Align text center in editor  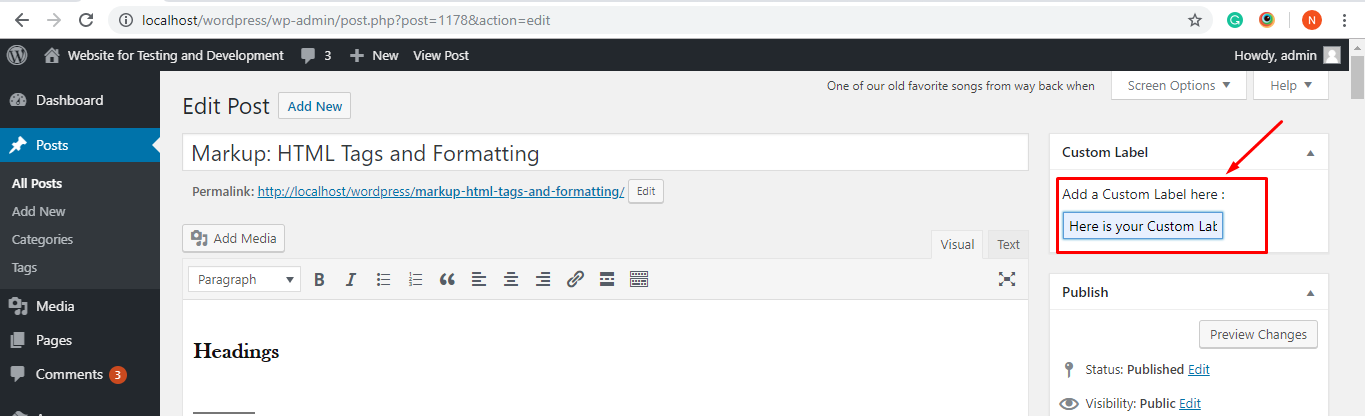click(511, 280)
